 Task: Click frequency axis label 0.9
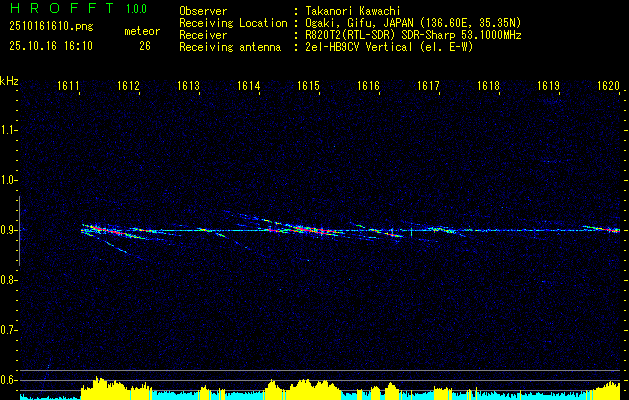8,230
